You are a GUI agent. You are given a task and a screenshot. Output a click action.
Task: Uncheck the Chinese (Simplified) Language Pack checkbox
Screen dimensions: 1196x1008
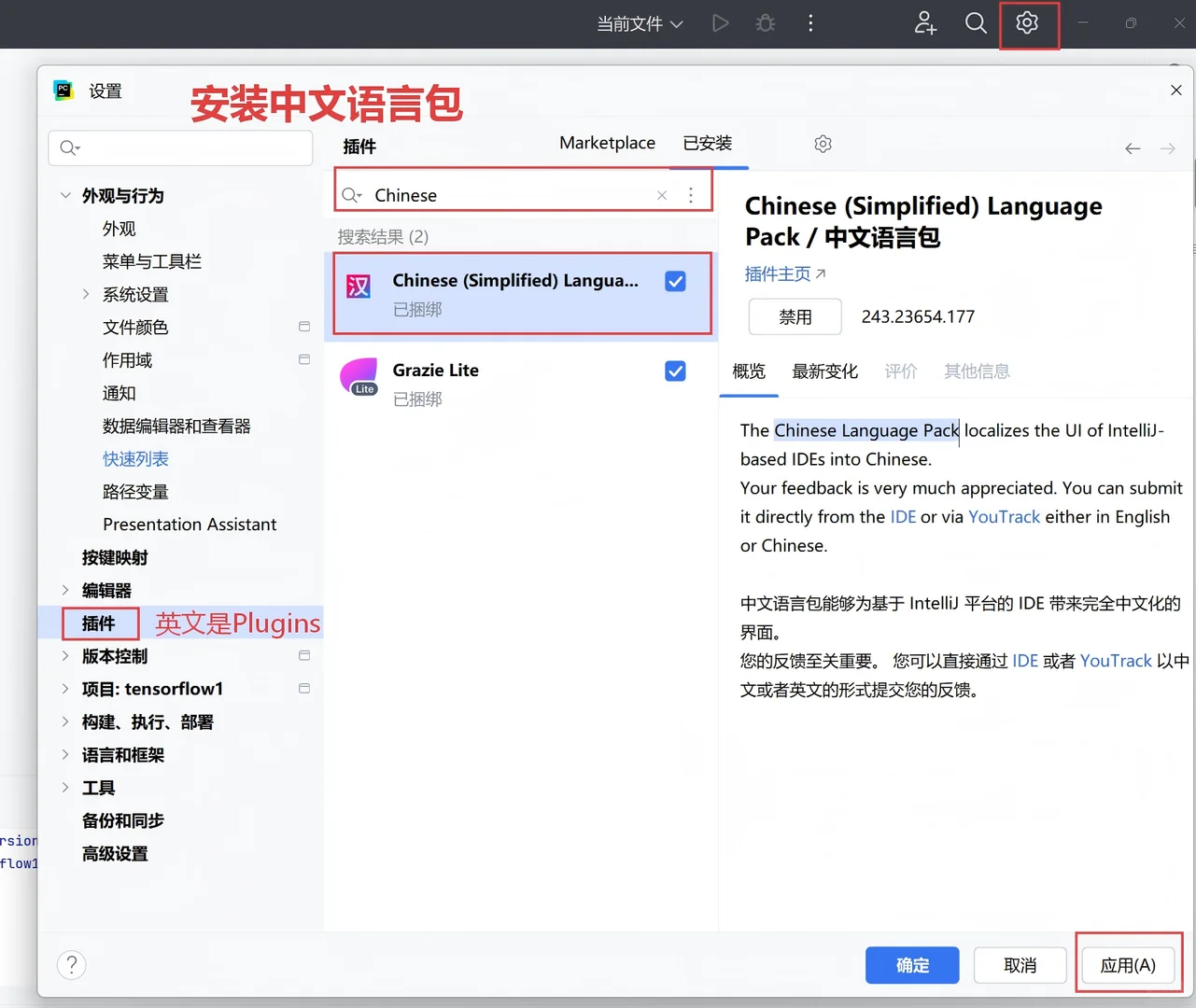(675, 280)
